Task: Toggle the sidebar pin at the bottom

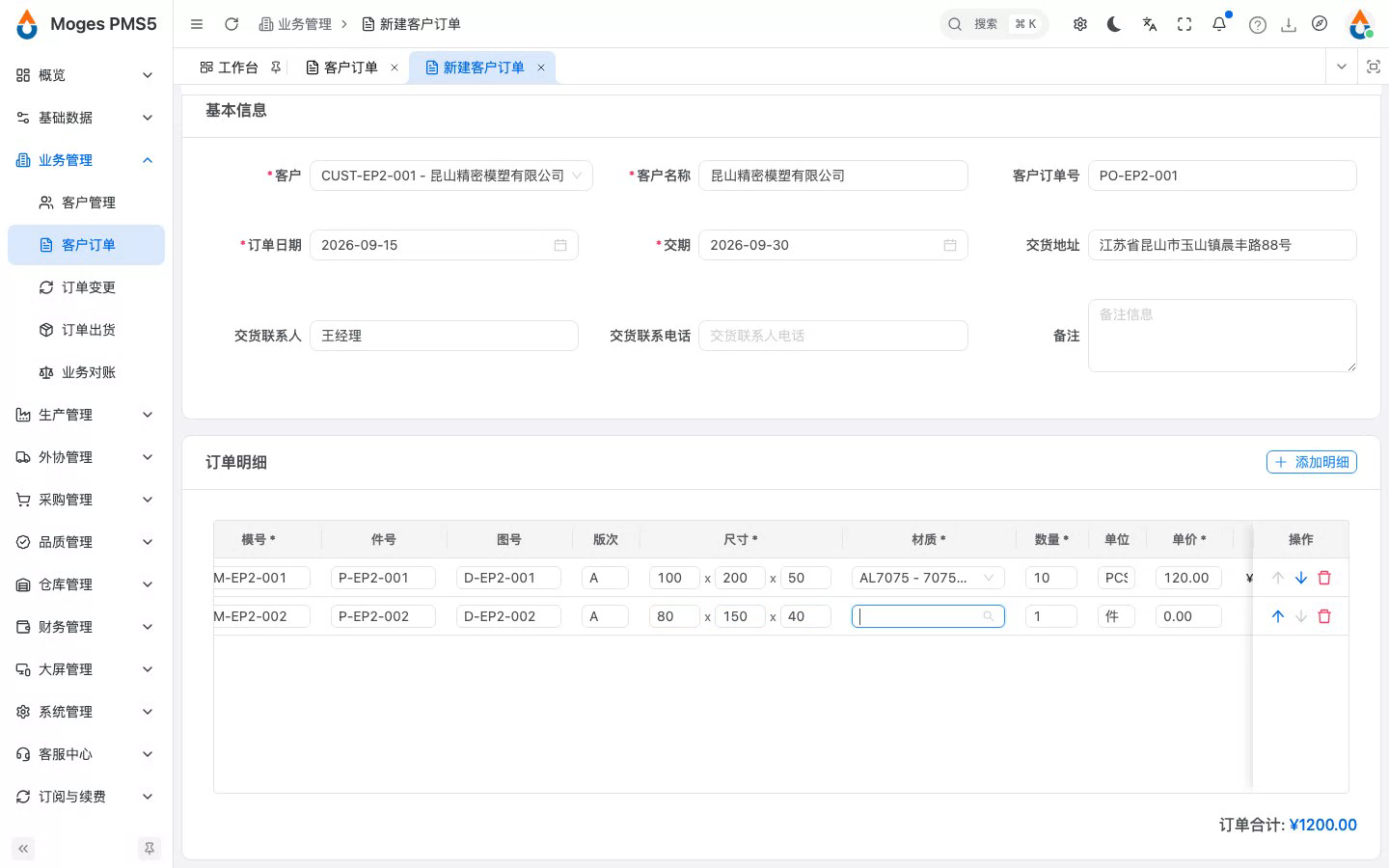Action: [x=150, y=849]
